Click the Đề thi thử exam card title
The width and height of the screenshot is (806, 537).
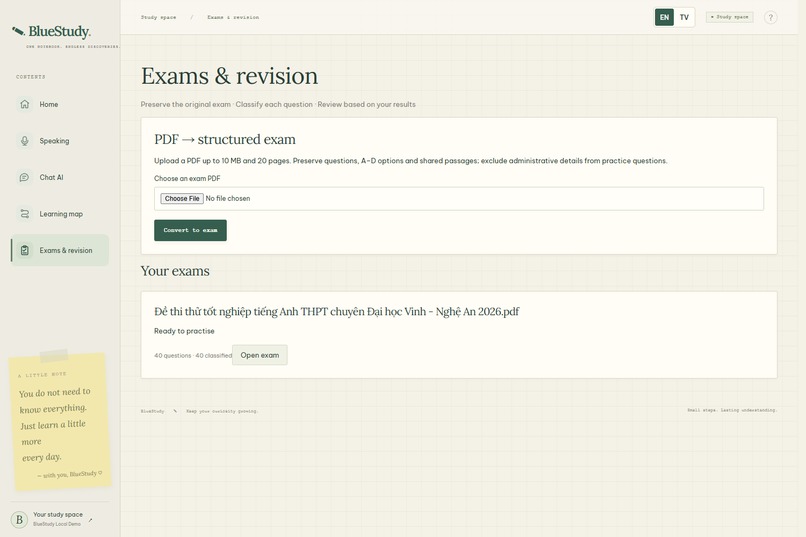337,311
